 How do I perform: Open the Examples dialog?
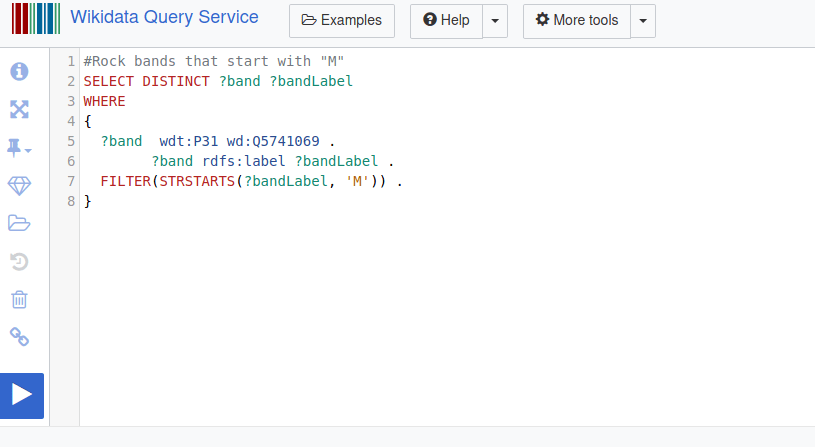(341, 20)
